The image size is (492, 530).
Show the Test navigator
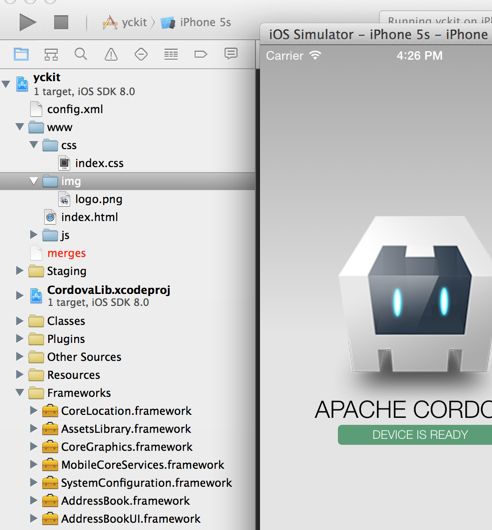141,54
